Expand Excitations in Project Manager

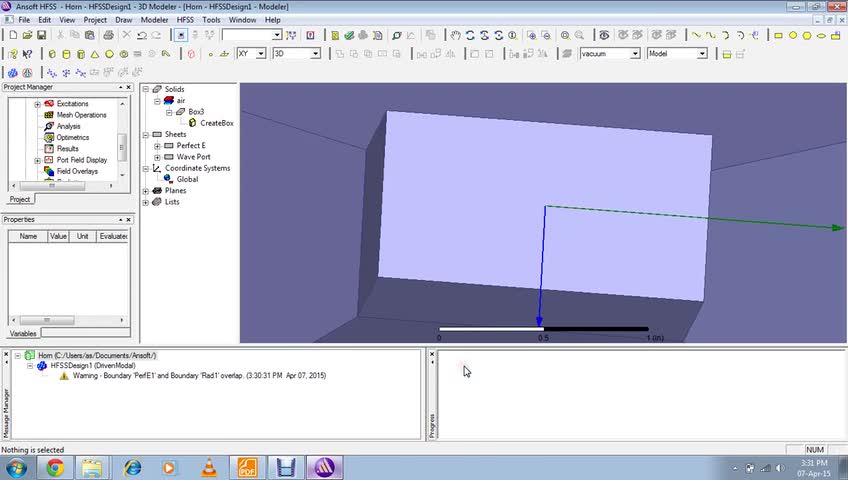tap(37, 104)
